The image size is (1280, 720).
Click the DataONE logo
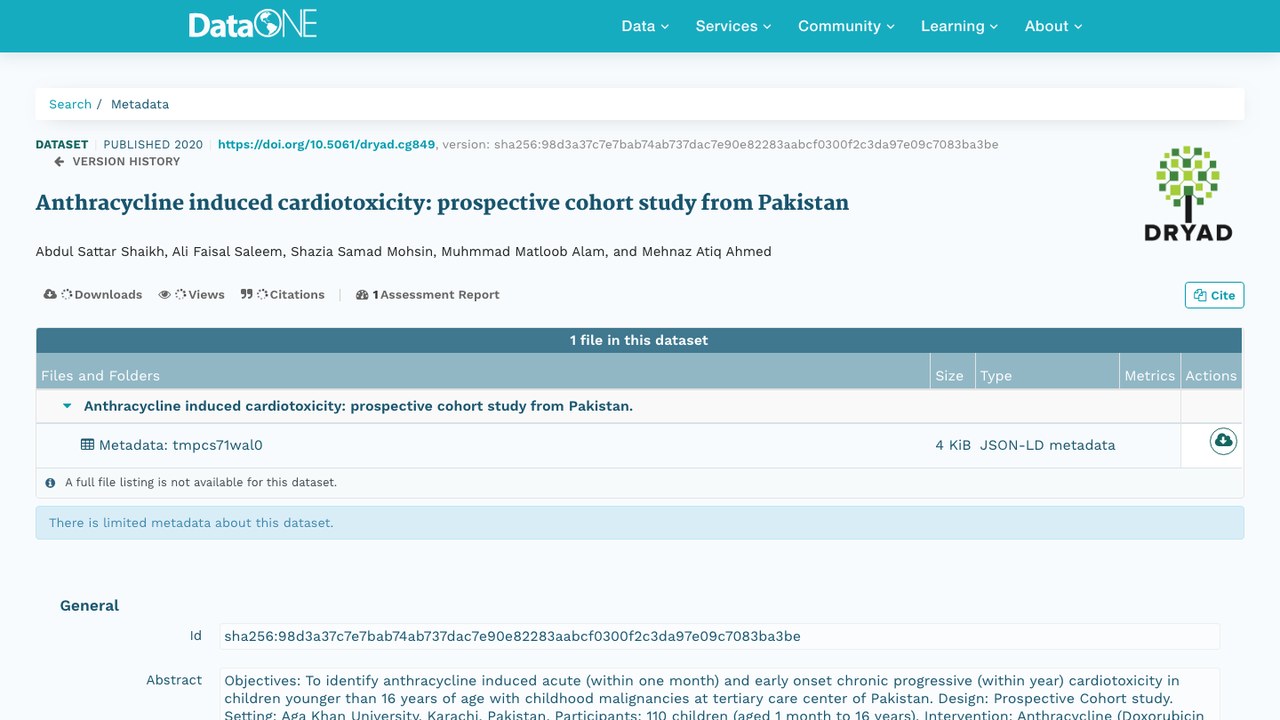252,25
